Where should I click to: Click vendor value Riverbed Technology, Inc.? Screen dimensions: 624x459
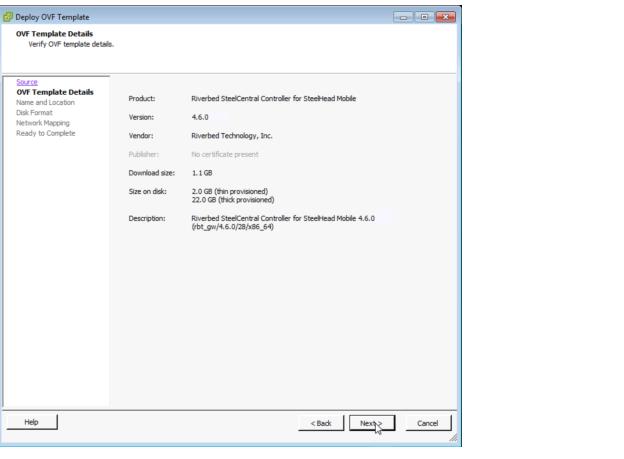point(232,136)
